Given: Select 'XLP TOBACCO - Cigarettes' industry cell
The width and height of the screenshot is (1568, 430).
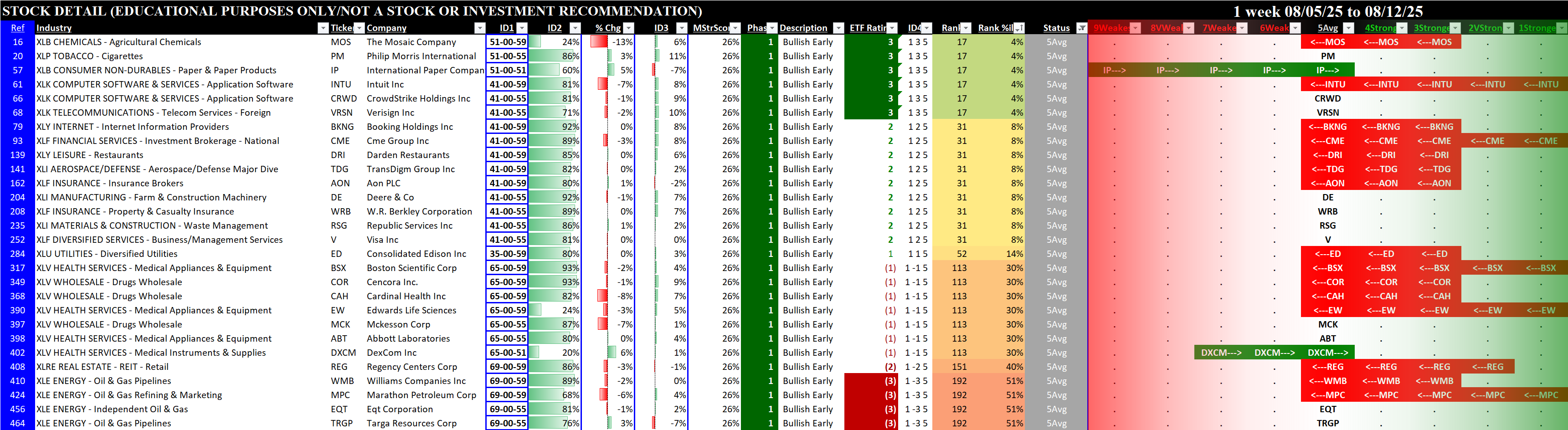Looking at the screenshot, I should (x=182, y=56).
